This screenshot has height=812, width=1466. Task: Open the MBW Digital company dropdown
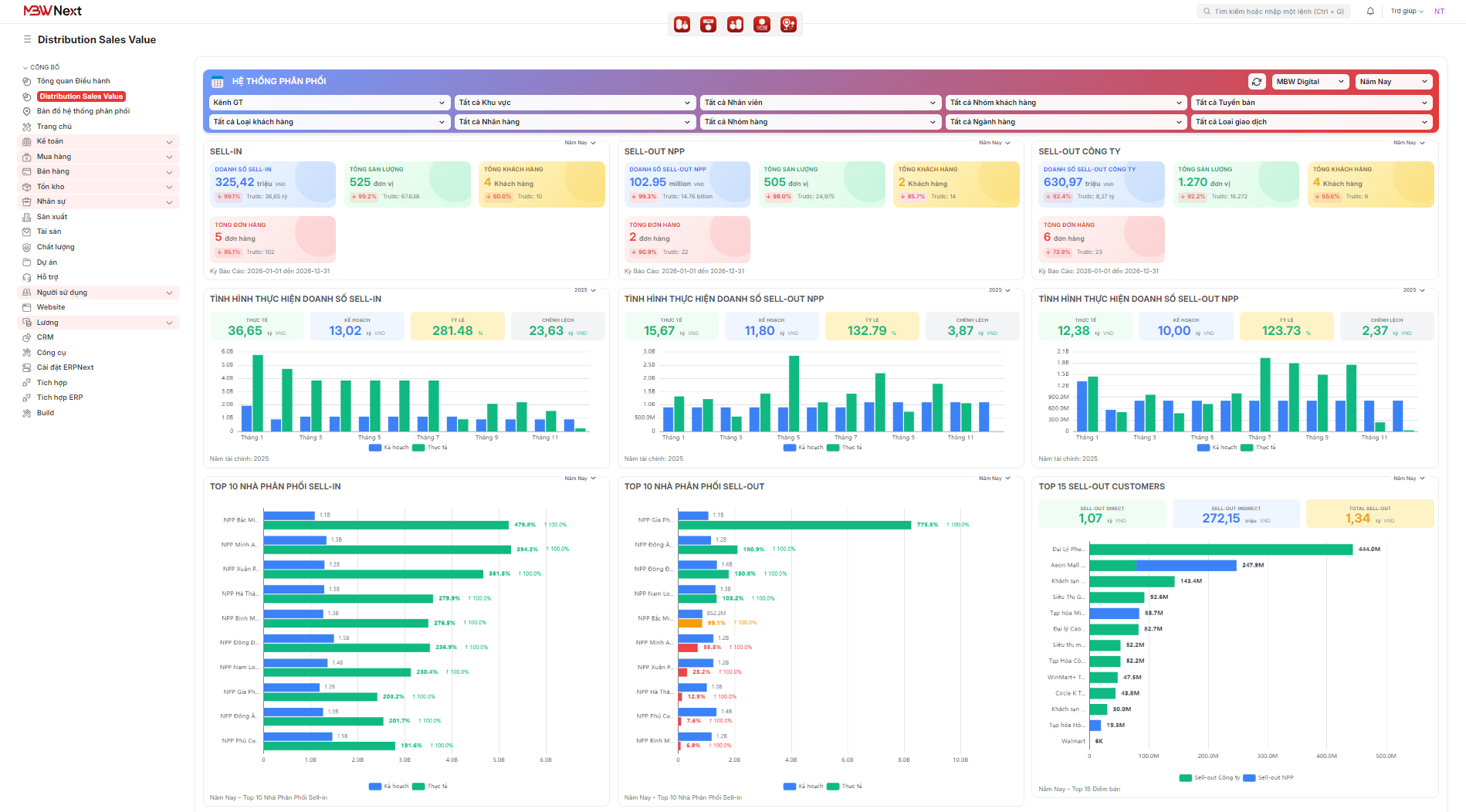pyautogui.click(x=1310, y=82)
